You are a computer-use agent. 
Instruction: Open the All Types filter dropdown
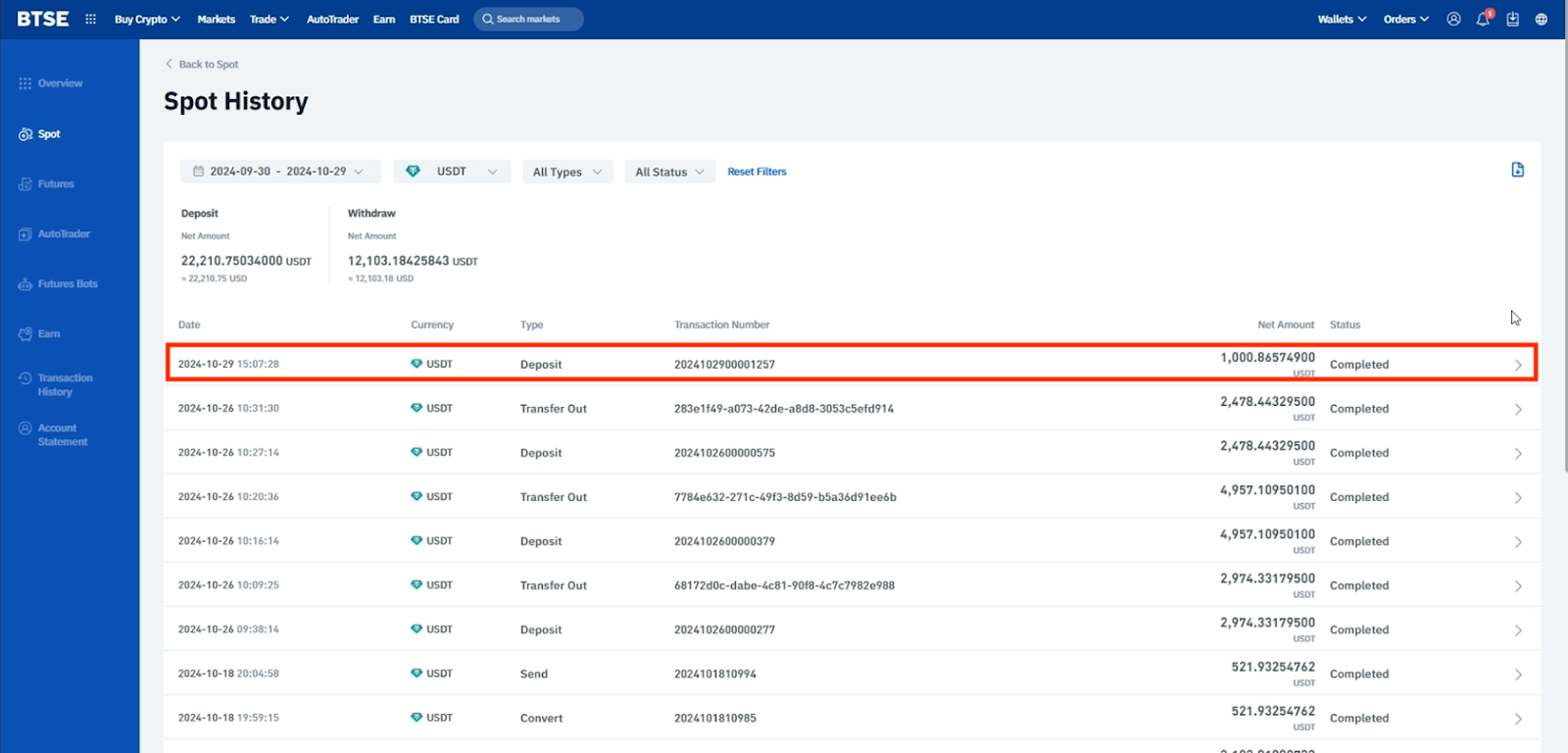(566, 172)
